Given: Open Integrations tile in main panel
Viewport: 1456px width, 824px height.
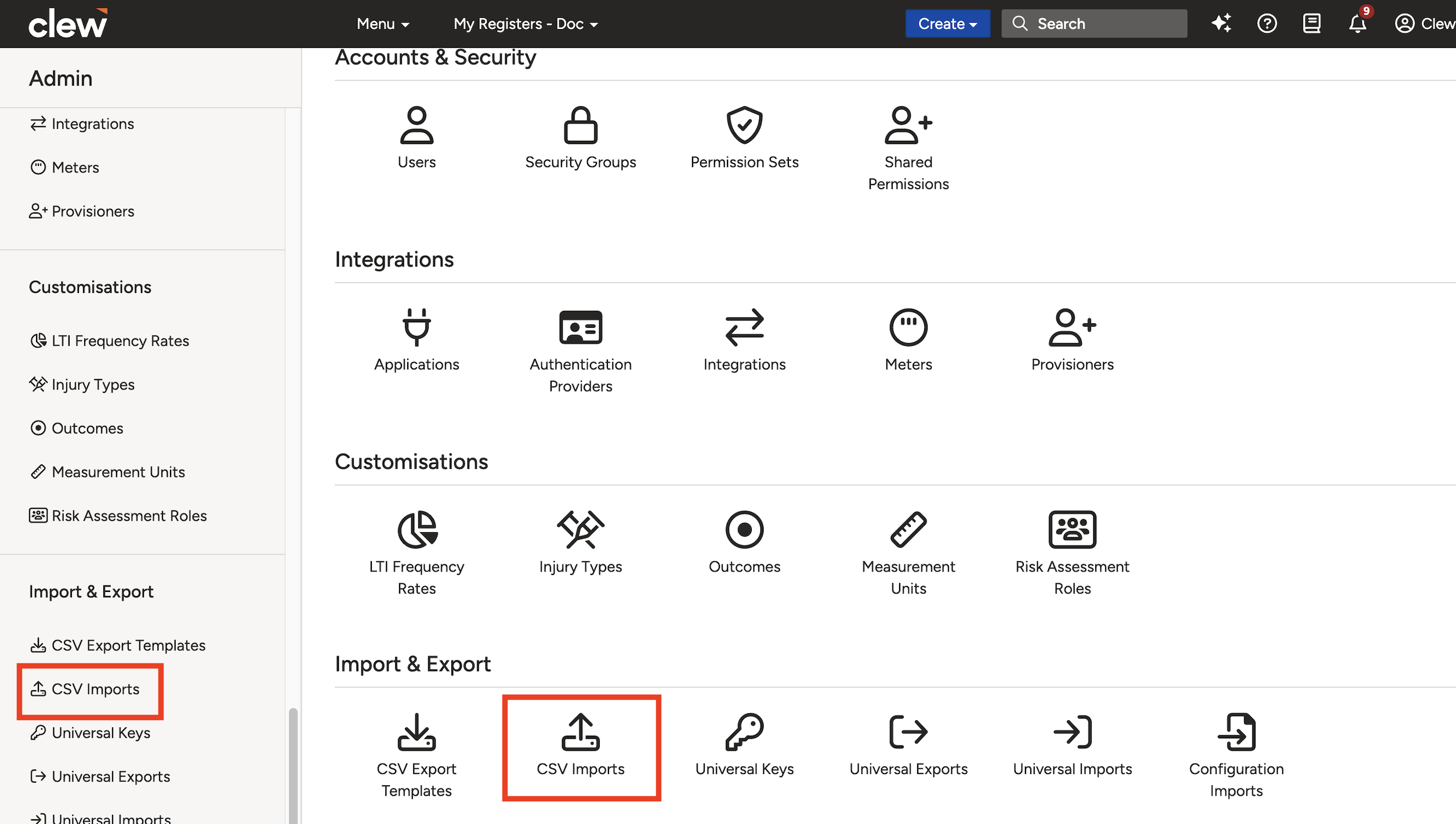Looking at the screenshot, I should (744, 340).
